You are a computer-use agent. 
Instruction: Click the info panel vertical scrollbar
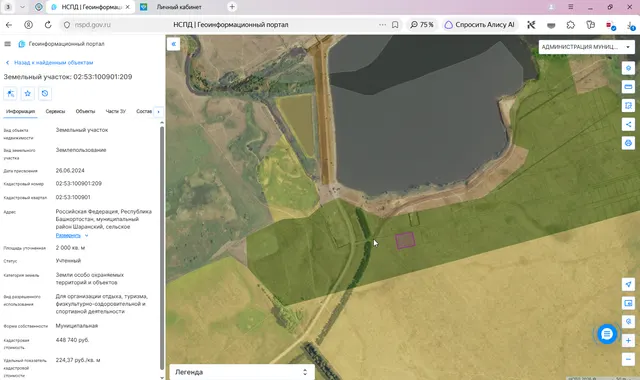click(162, 247)
